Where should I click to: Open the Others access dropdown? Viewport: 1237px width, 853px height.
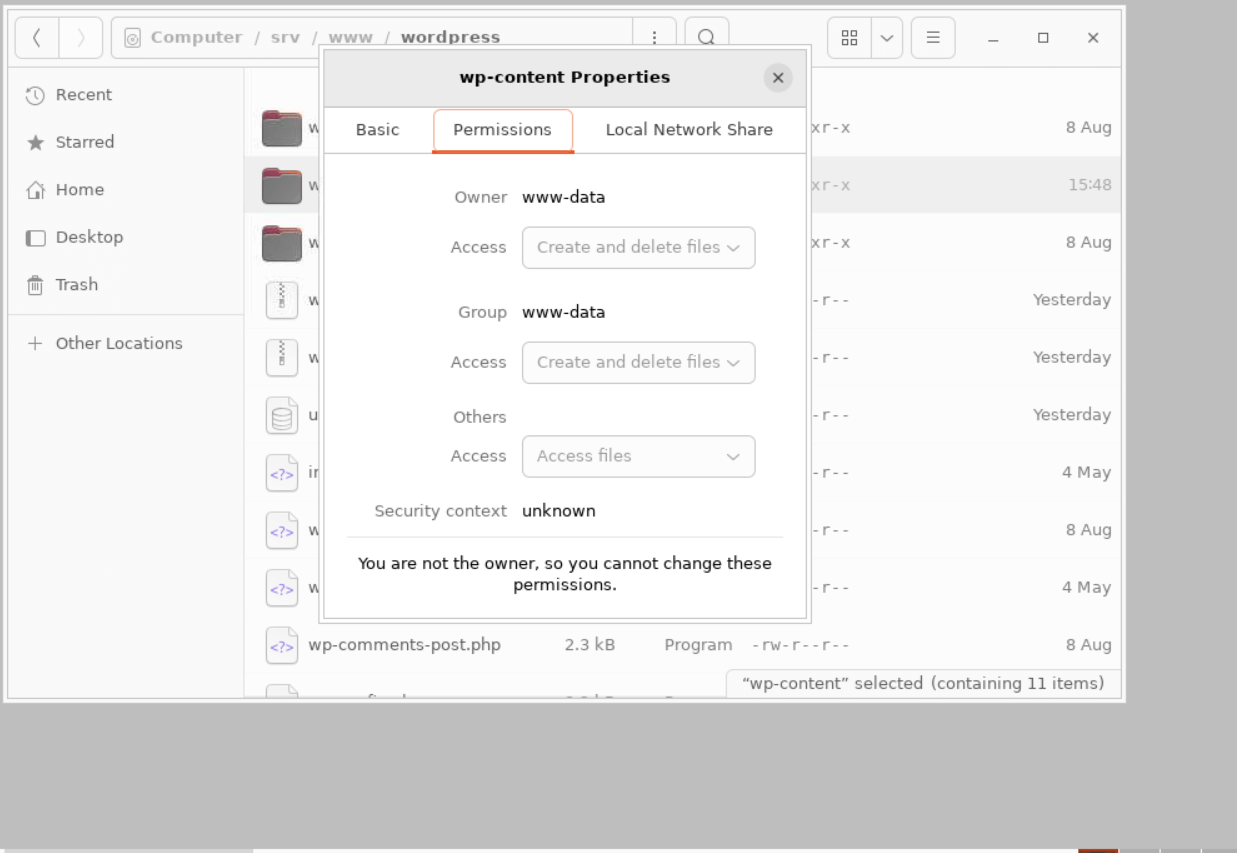638,456
